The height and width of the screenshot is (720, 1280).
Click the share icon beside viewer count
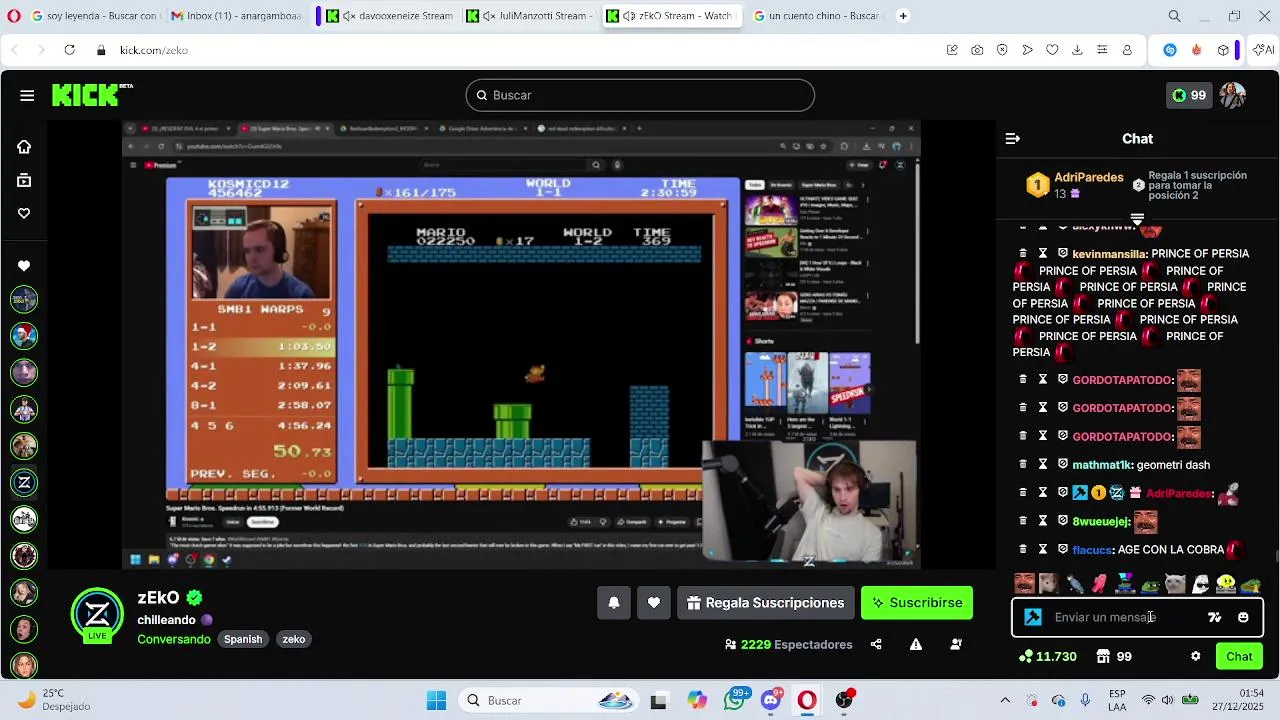tap(876, 645)
